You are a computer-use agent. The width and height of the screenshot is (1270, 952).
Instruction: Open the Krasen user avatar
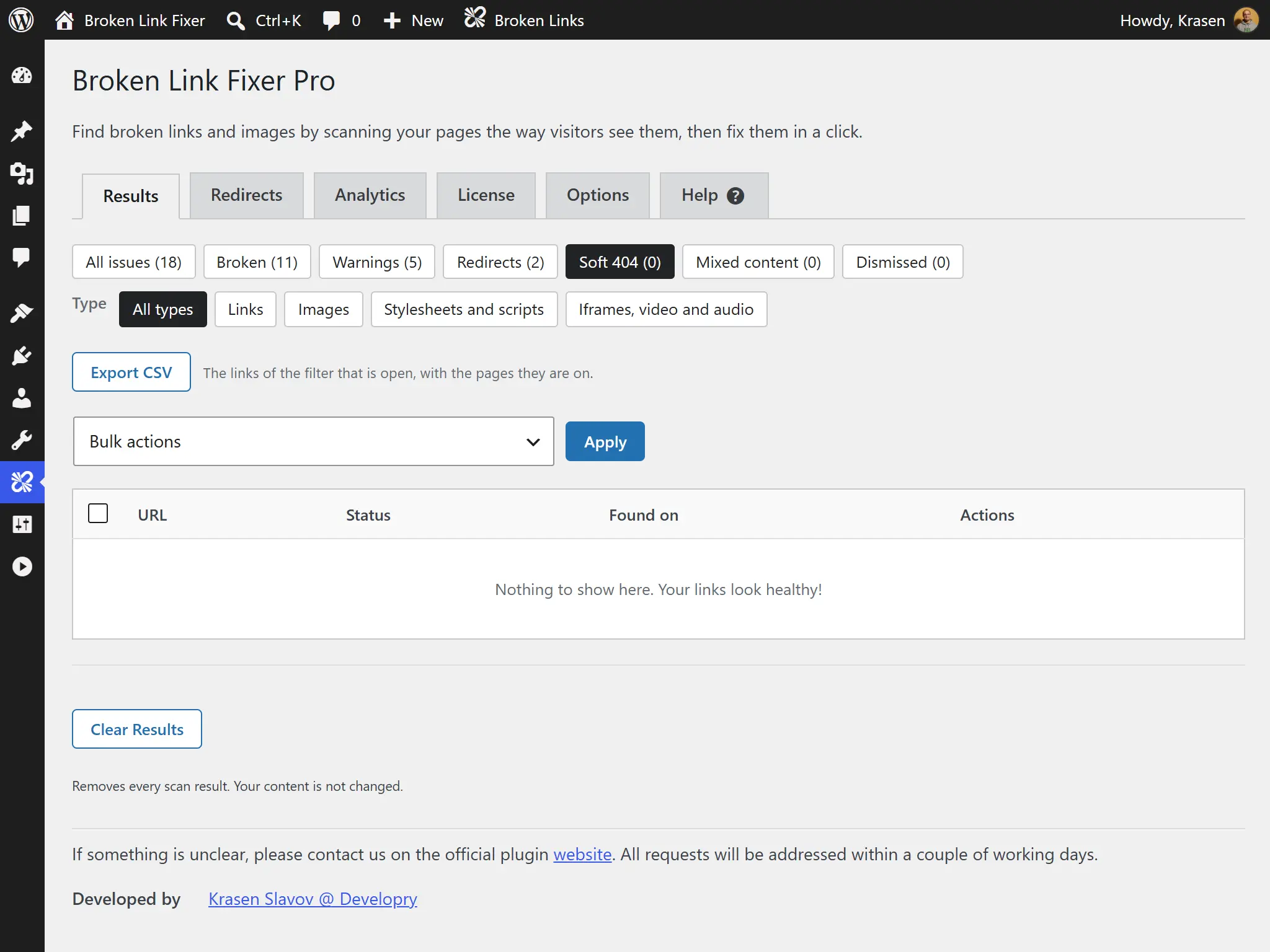coord(1246,20)
